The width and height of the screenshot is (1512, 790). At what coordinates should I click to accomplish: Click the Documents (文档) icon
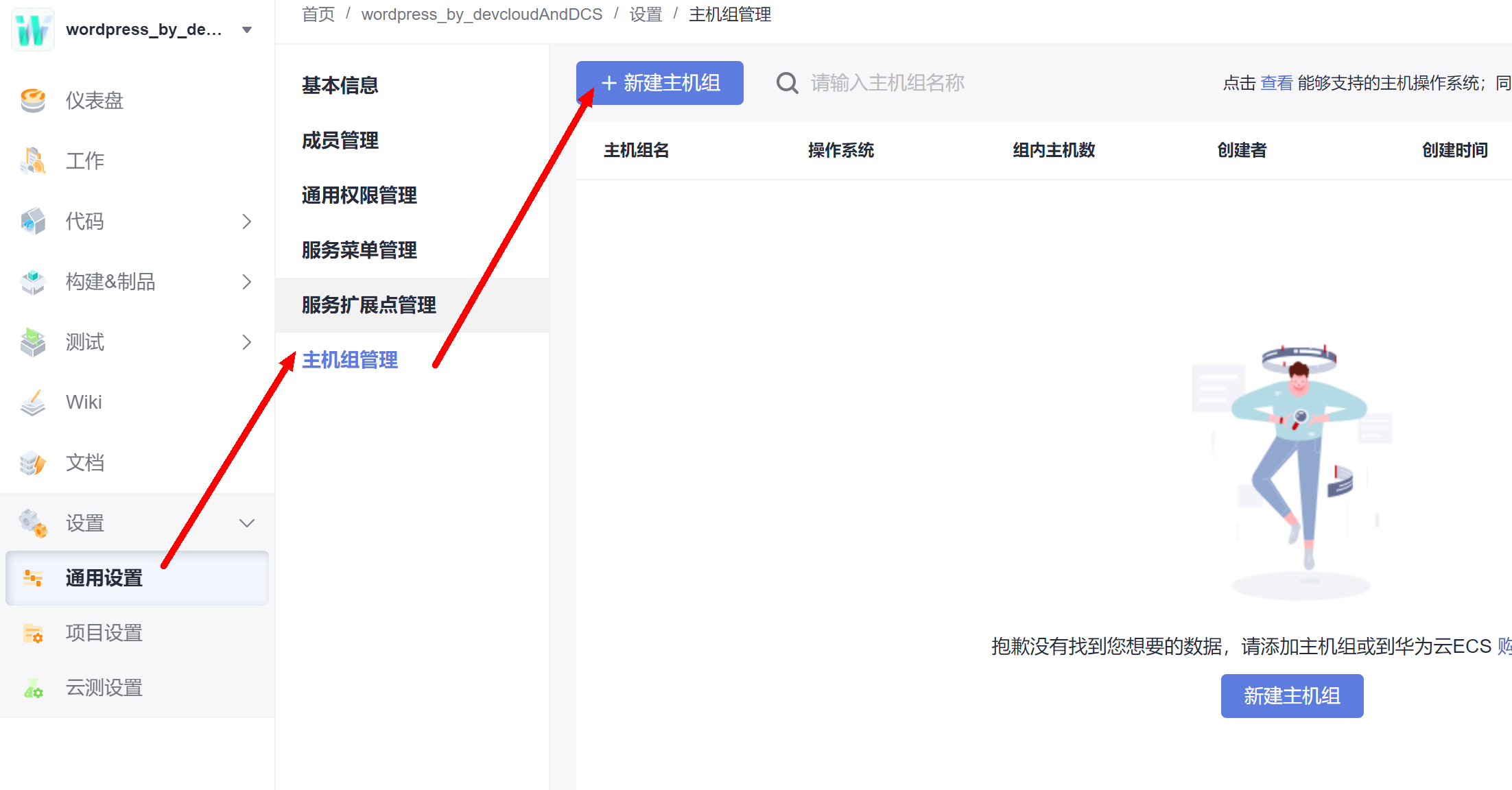(32, 463)
